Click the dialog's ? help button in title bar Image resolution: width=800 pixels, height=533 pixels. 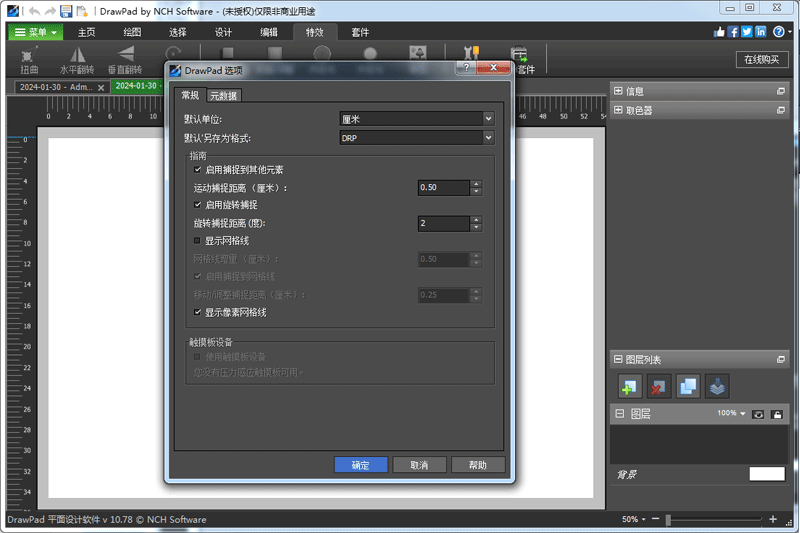pos(466,67)
